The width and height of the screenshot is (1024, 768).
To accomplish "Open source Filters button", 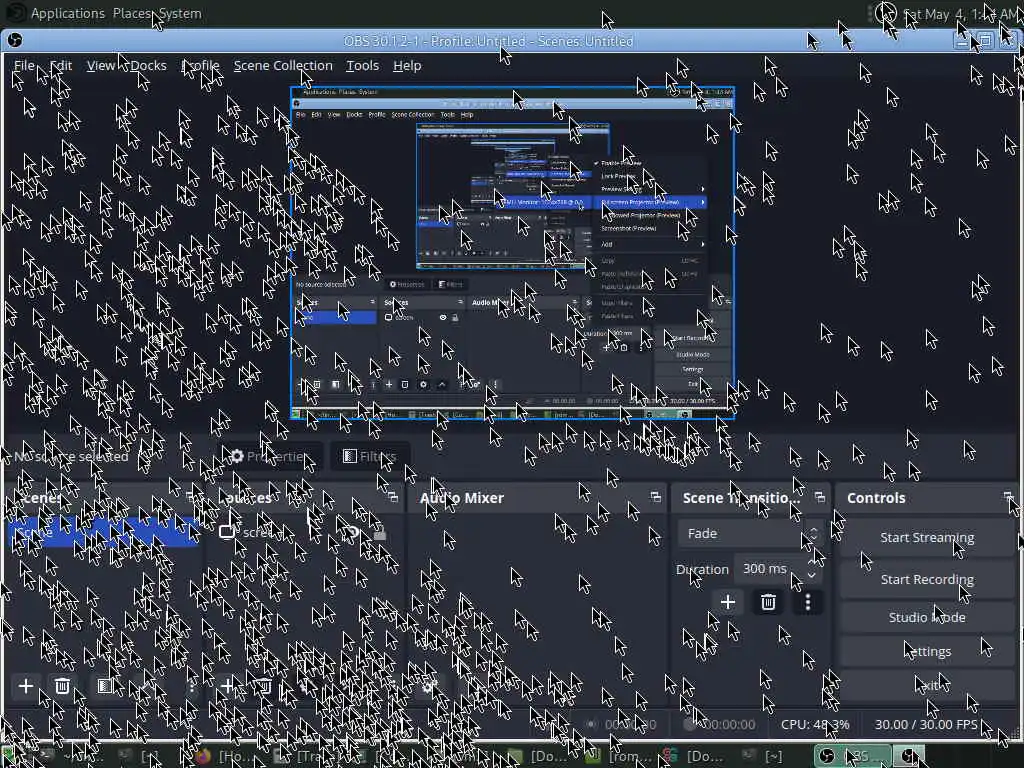I will click(x=370, y=456).
